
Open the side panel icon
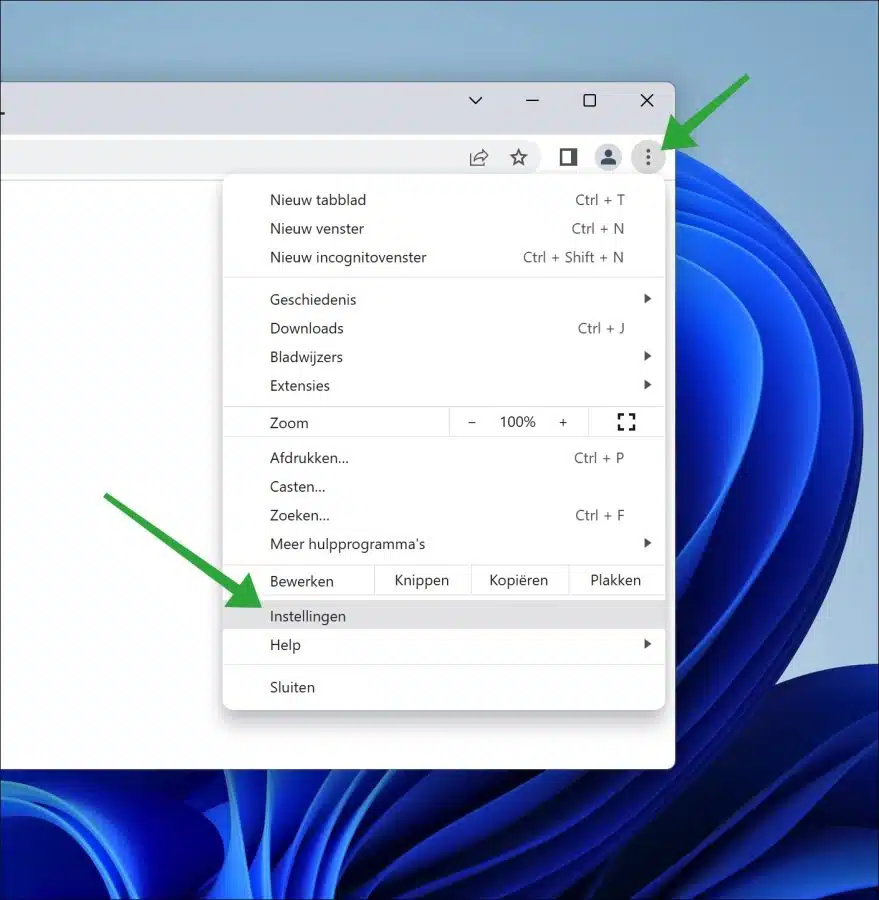(568, 157)
